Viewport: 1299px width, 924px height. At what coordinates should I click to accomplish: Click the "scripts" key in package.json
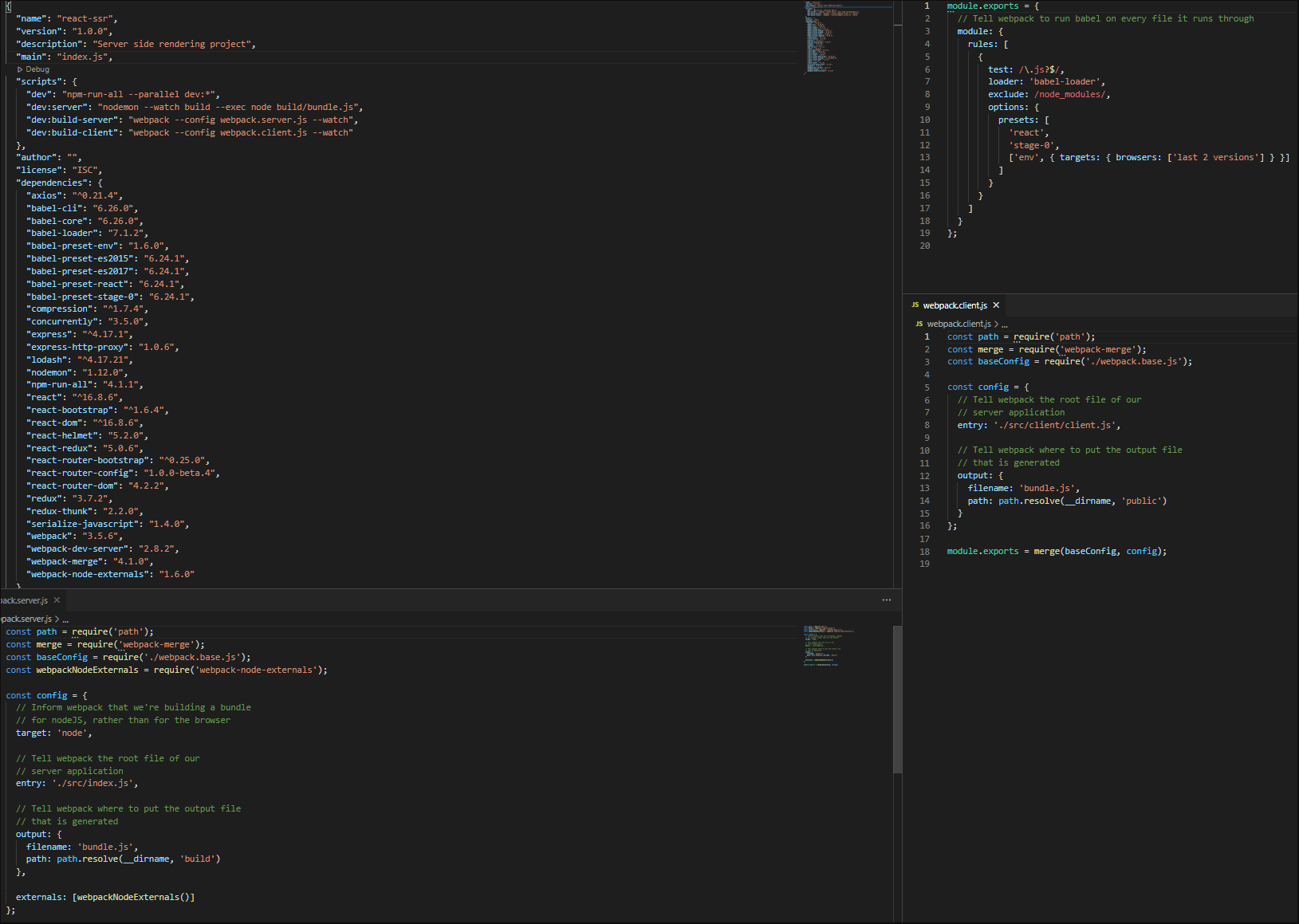tap(37, 81)
